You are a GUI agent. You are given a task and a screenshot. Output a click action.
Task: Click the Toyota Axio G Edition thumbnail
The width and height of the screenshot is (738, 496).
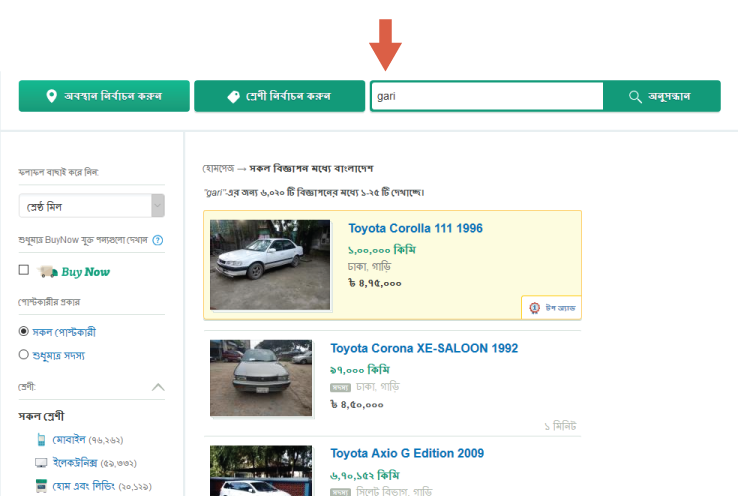point(261,471)
